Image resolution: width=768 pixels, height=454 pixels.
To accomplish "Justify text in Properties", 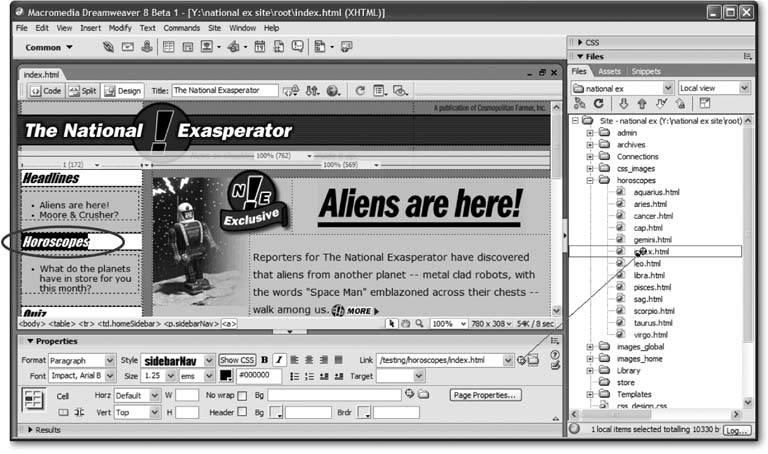I will 338,360.
